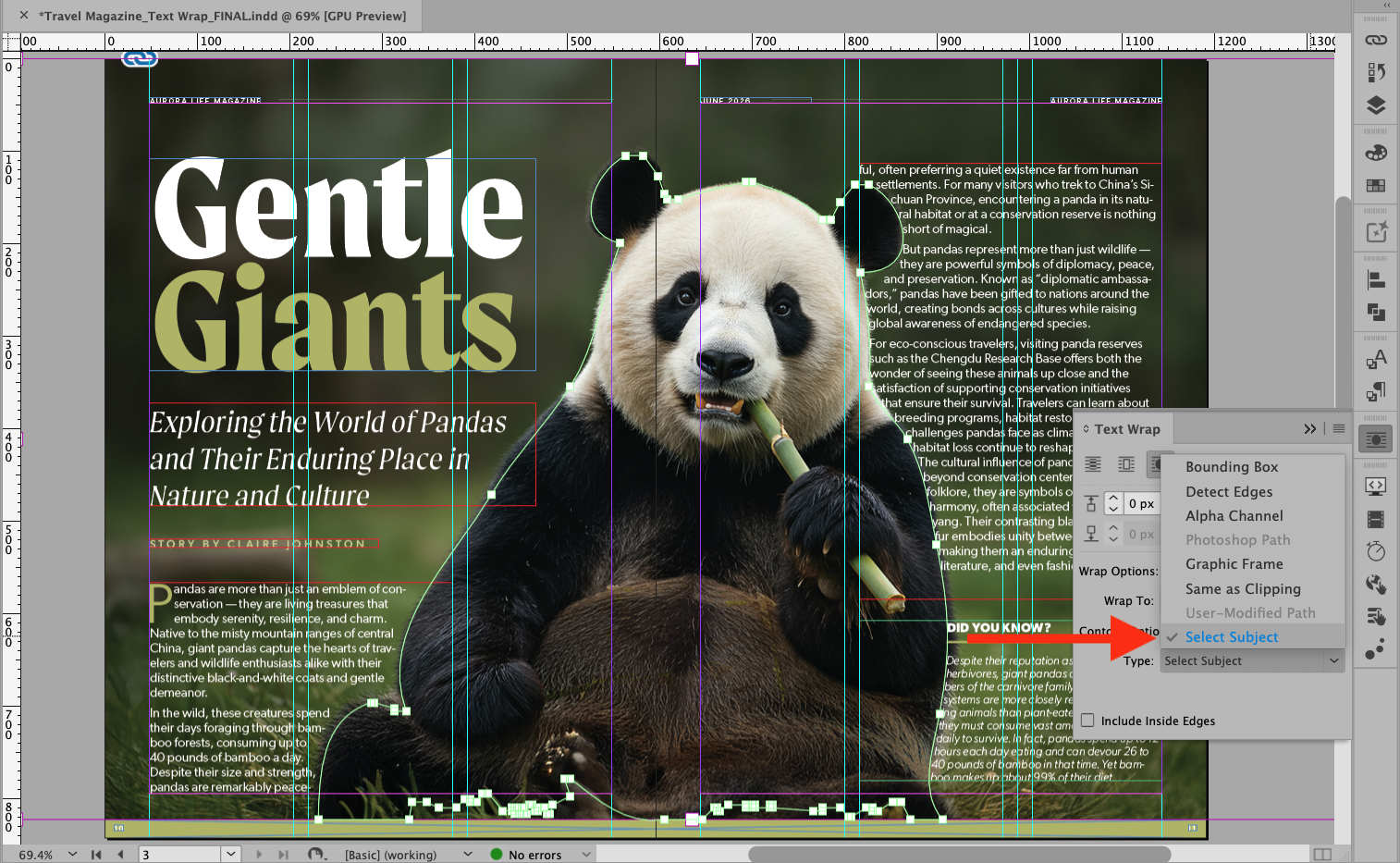Click the page number input field showing 3
1400x863 pixels.
[180, 854]
